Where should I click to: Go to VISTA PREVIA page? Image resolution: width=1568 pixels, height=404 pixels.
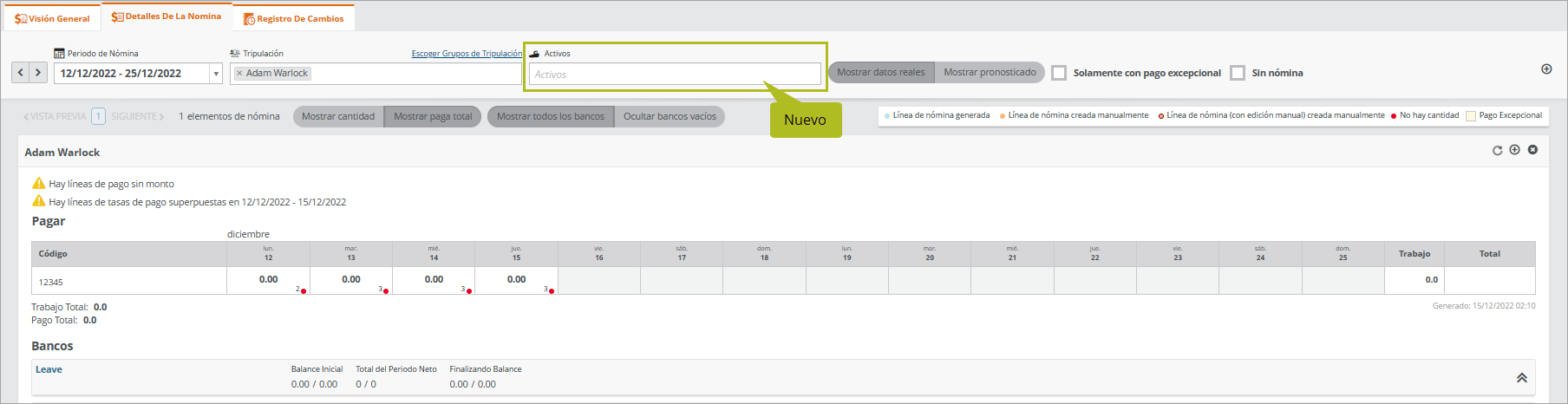tap(55, 116)
